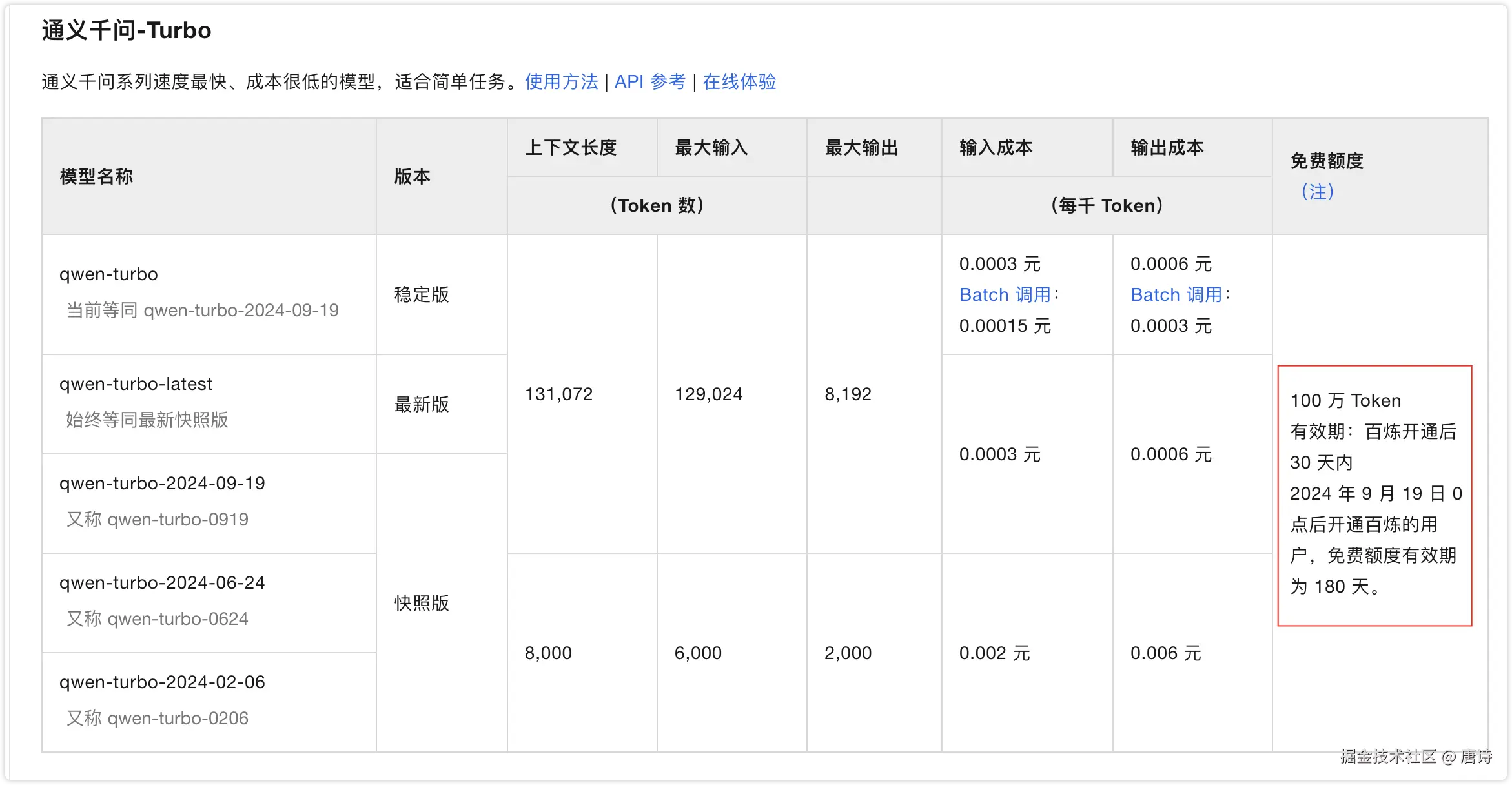Click the 上下文长度 column header
The width and height of the screenshot is (1512, 785).
571,148
